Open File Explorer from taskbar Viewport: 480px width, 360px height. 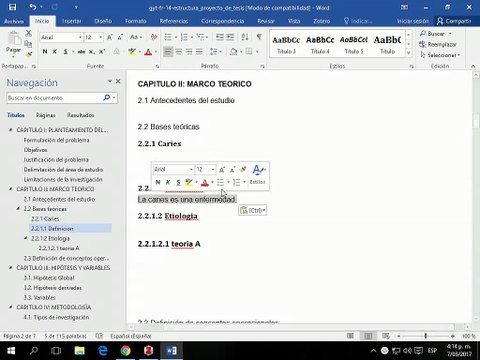[80, 351]
